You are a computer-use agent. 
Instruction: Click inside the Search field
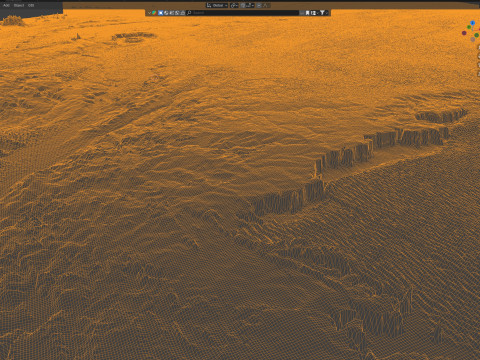pyautogui.click(x=242, y=13)
